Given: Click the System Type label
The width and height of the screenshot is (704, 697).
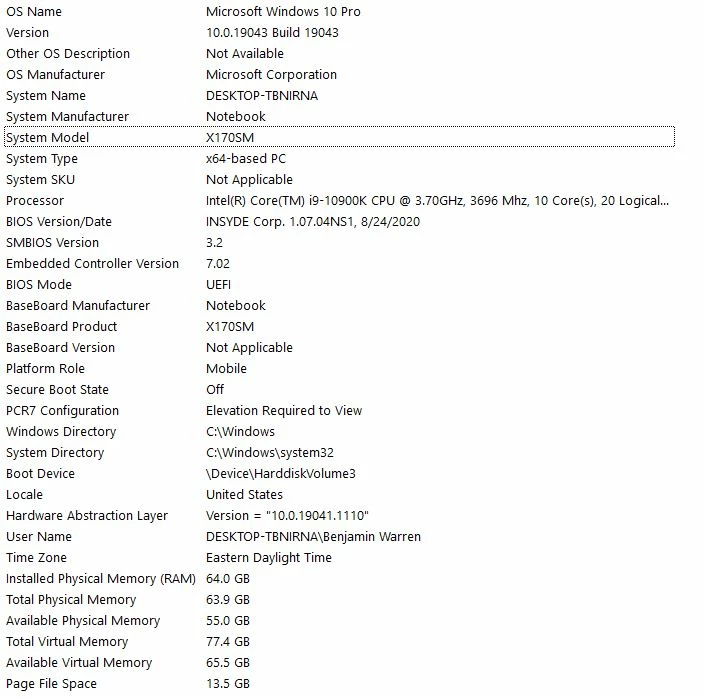Looking at the screenshot, I should coord(42,159).
